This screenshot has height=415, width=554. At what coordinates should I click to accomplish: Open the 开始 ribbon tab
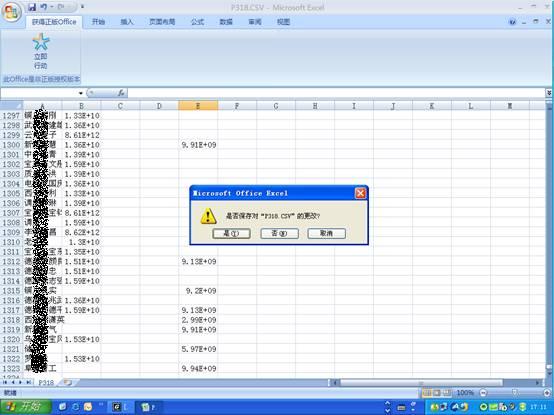point(98,22)
